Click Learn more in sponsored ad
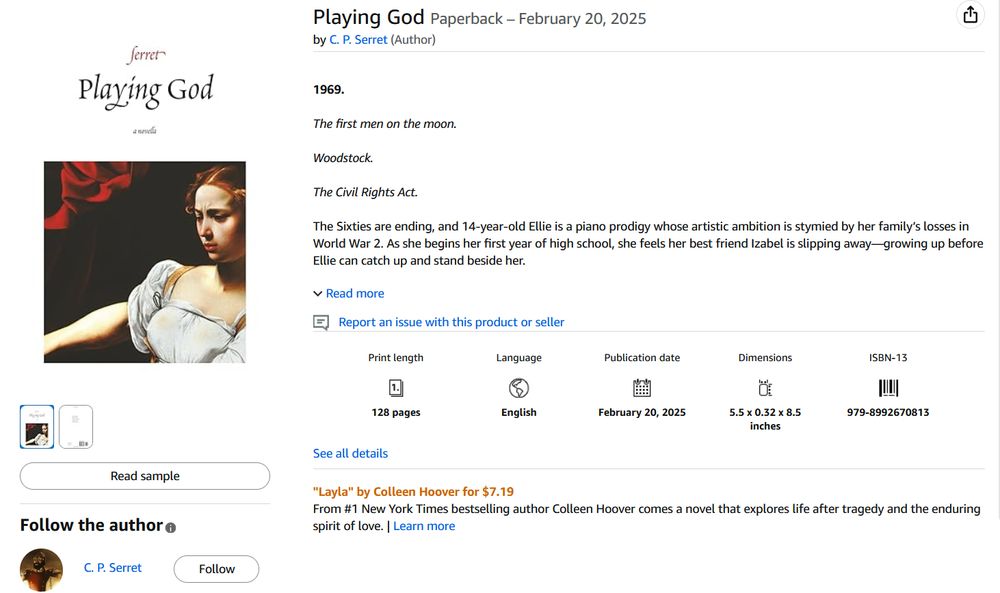Image resolution: width=1000 pixels, height=593 pixels. click(424, 526)
